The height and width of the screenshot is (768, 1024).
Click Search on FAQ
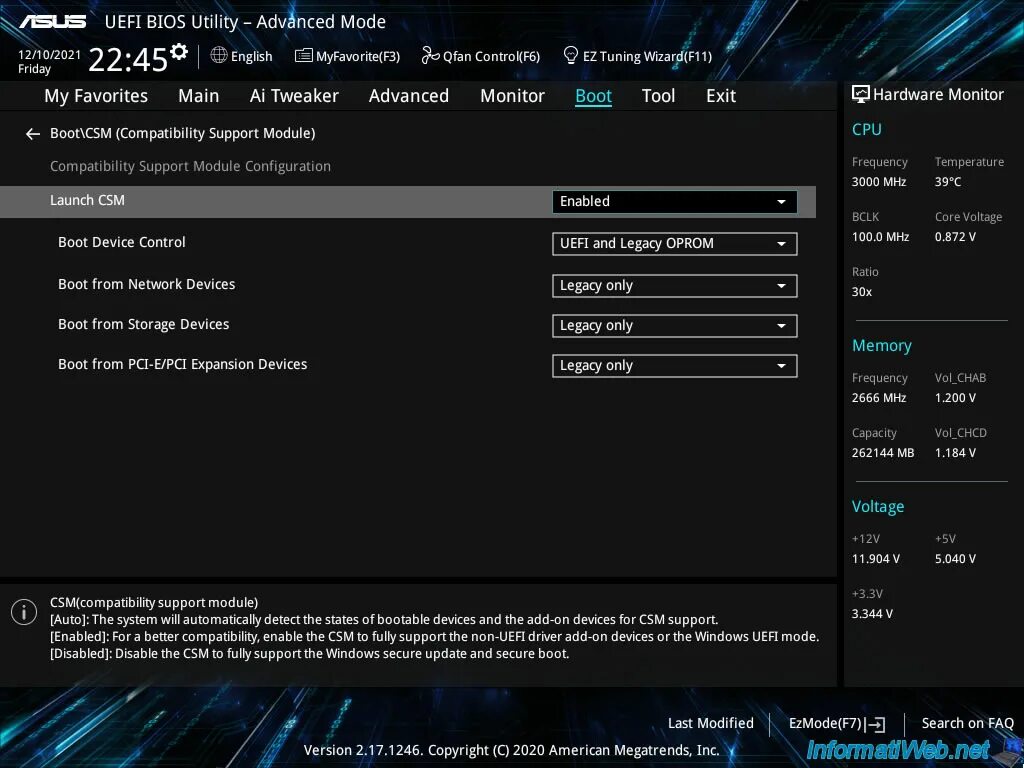967,723
